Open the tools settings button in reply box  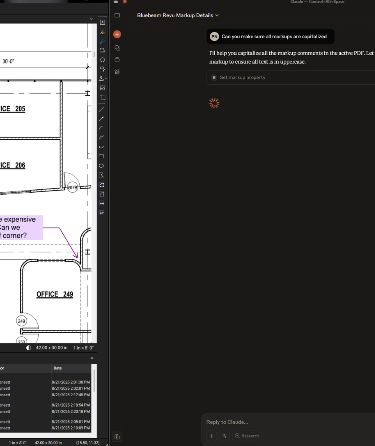tap(224, 436)
